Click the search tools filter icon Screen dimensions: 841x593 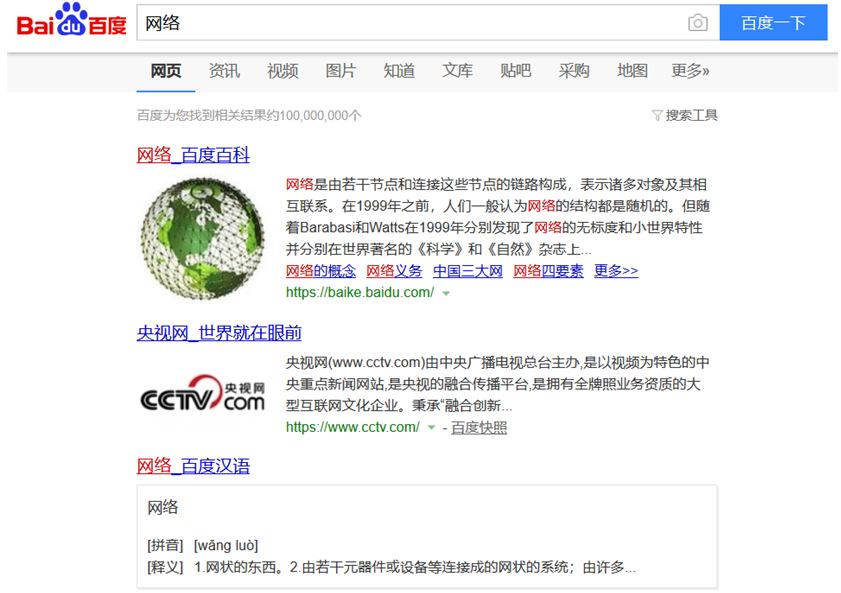(x=657, y=116)
